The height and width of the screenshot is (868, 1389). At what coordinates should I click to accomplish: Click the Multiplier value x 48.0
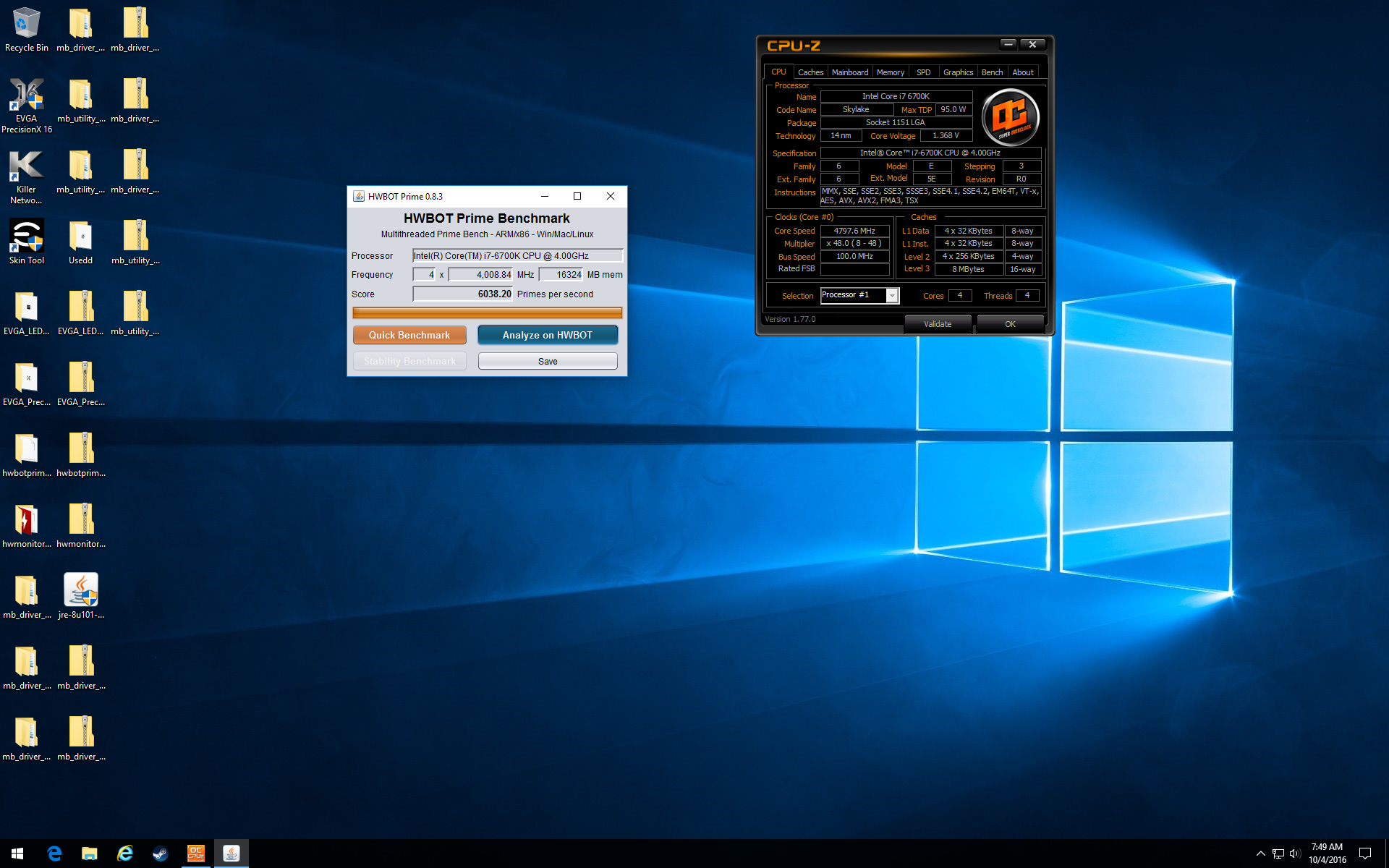click(854, 243)
